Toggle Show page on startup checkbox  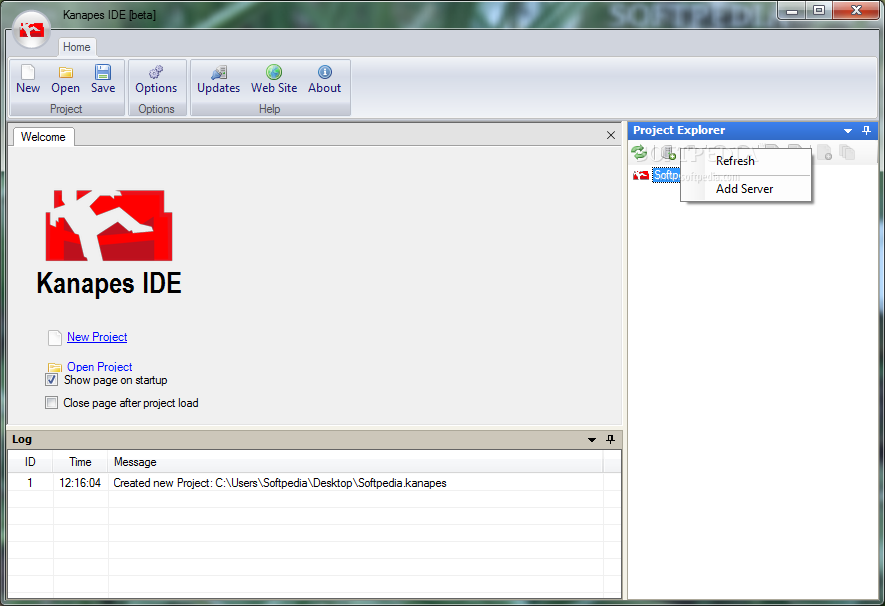(x=51, y=380)
